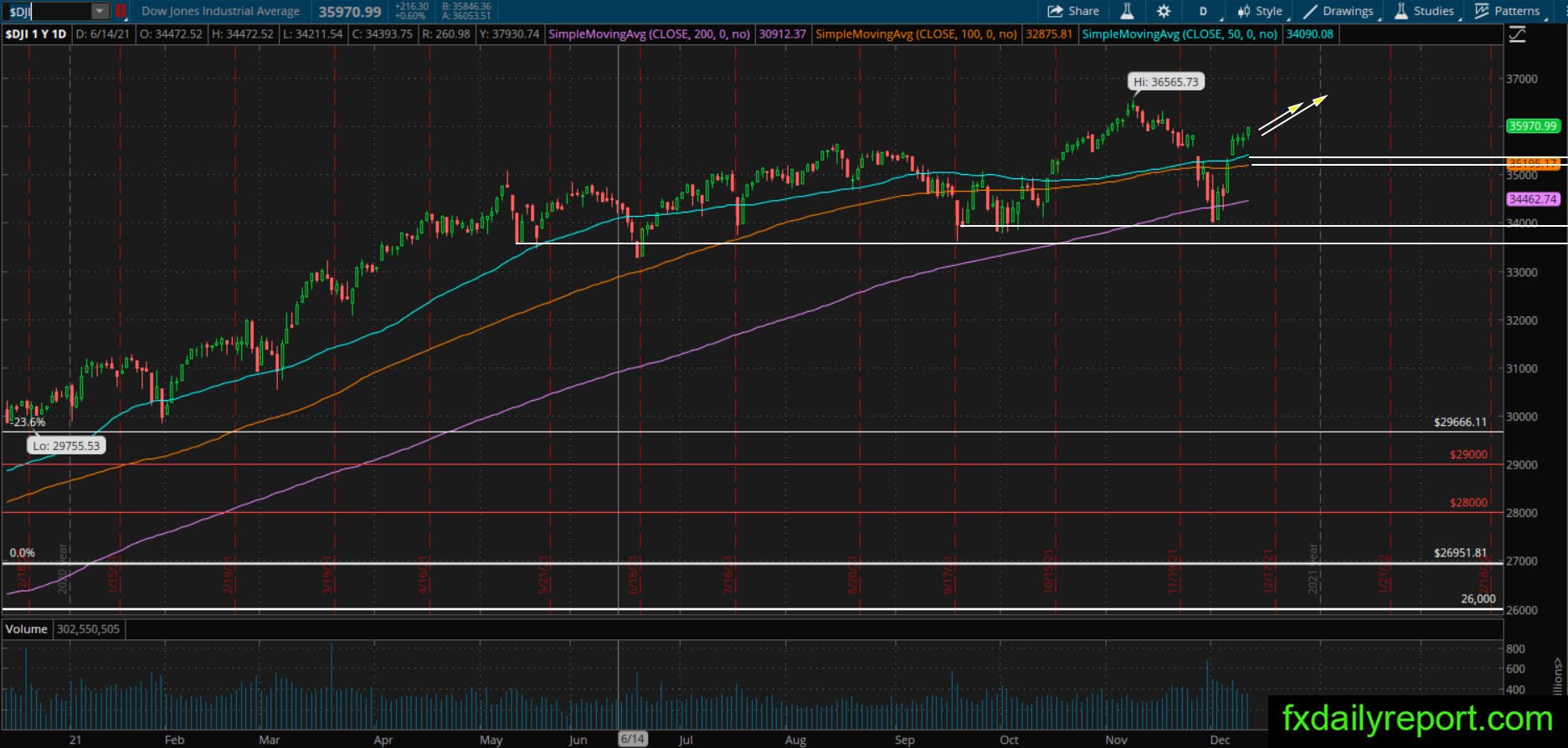The width and height of the screenshot is (1568, 748).
Task: Click the 100 SMA value 32875.81
Action: [x=1049, y=34]
